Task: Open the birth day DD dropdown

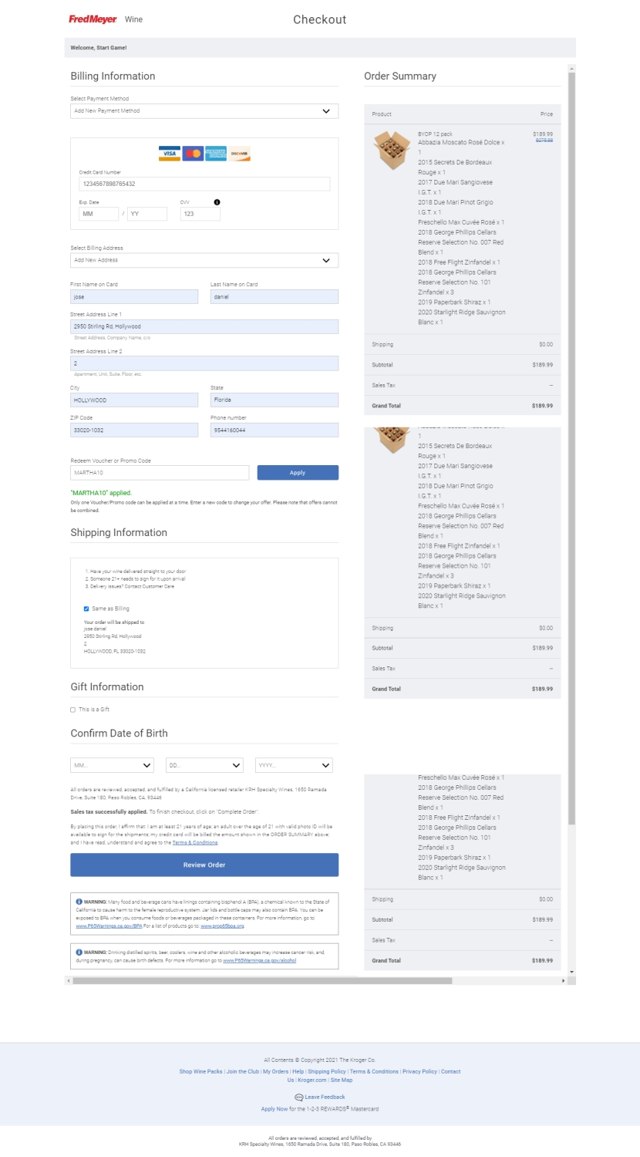Action: (x=204, y=765)
